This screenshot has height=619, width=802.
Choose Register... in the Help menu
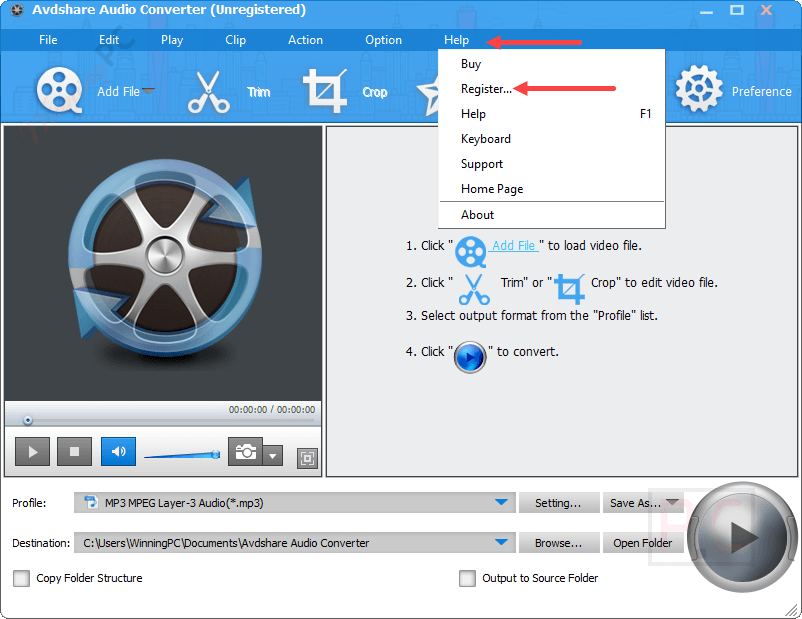coord(552,89)
